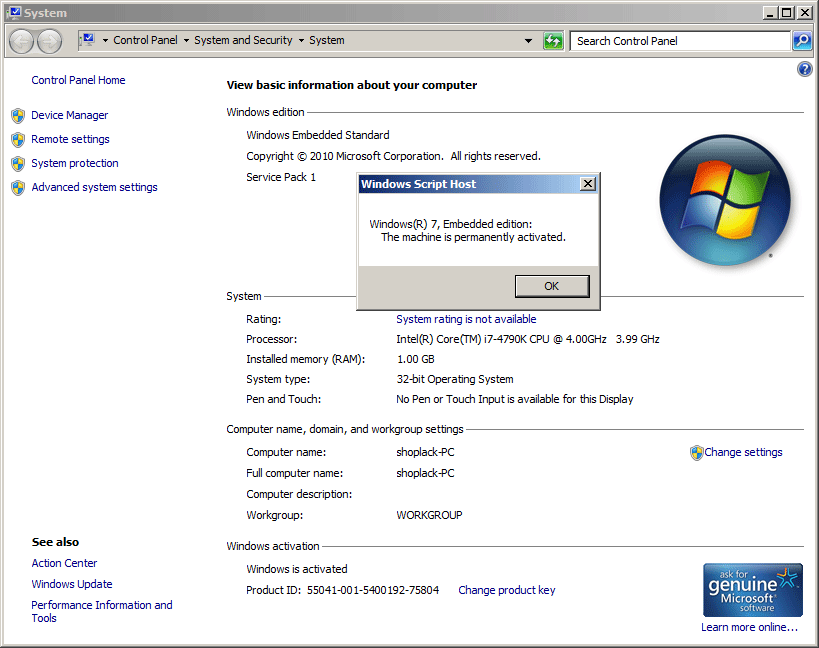Close the Windows Script Host dialog
This screenshot has height=648, width=819.
588,184
